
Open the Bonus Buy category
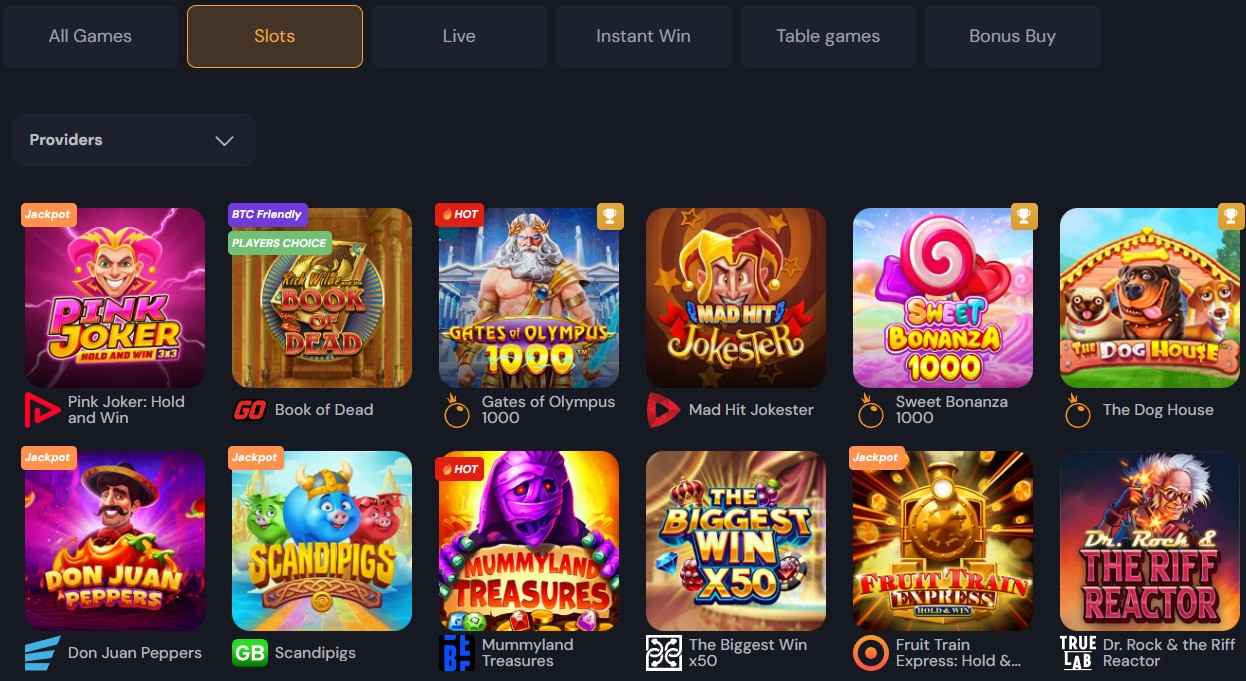[1012, 36]
